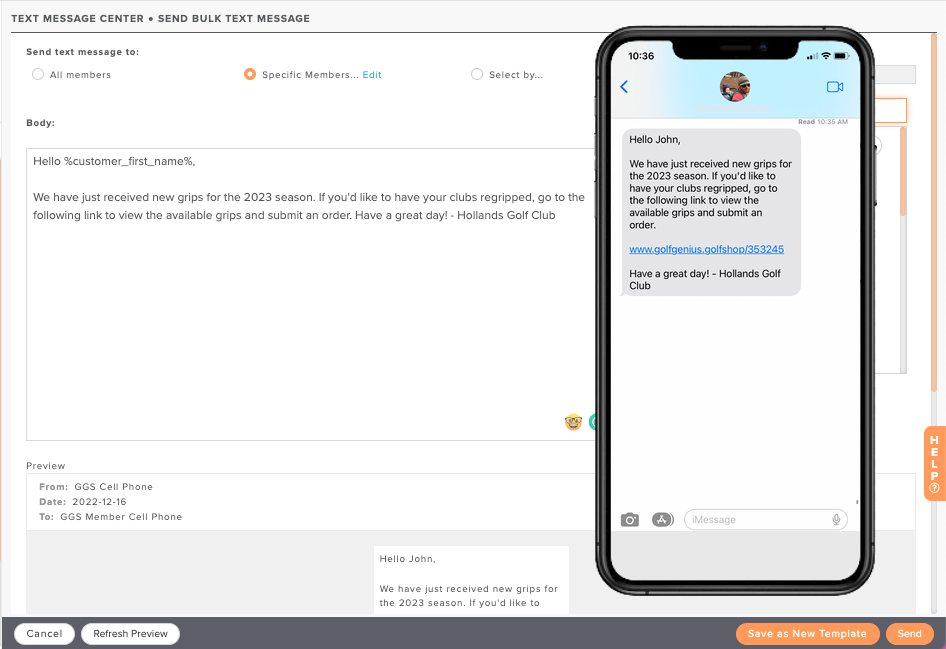This screenshot has width=946, height=649.
Task: Tap the video call icon in phone
Action: [835, 87]
